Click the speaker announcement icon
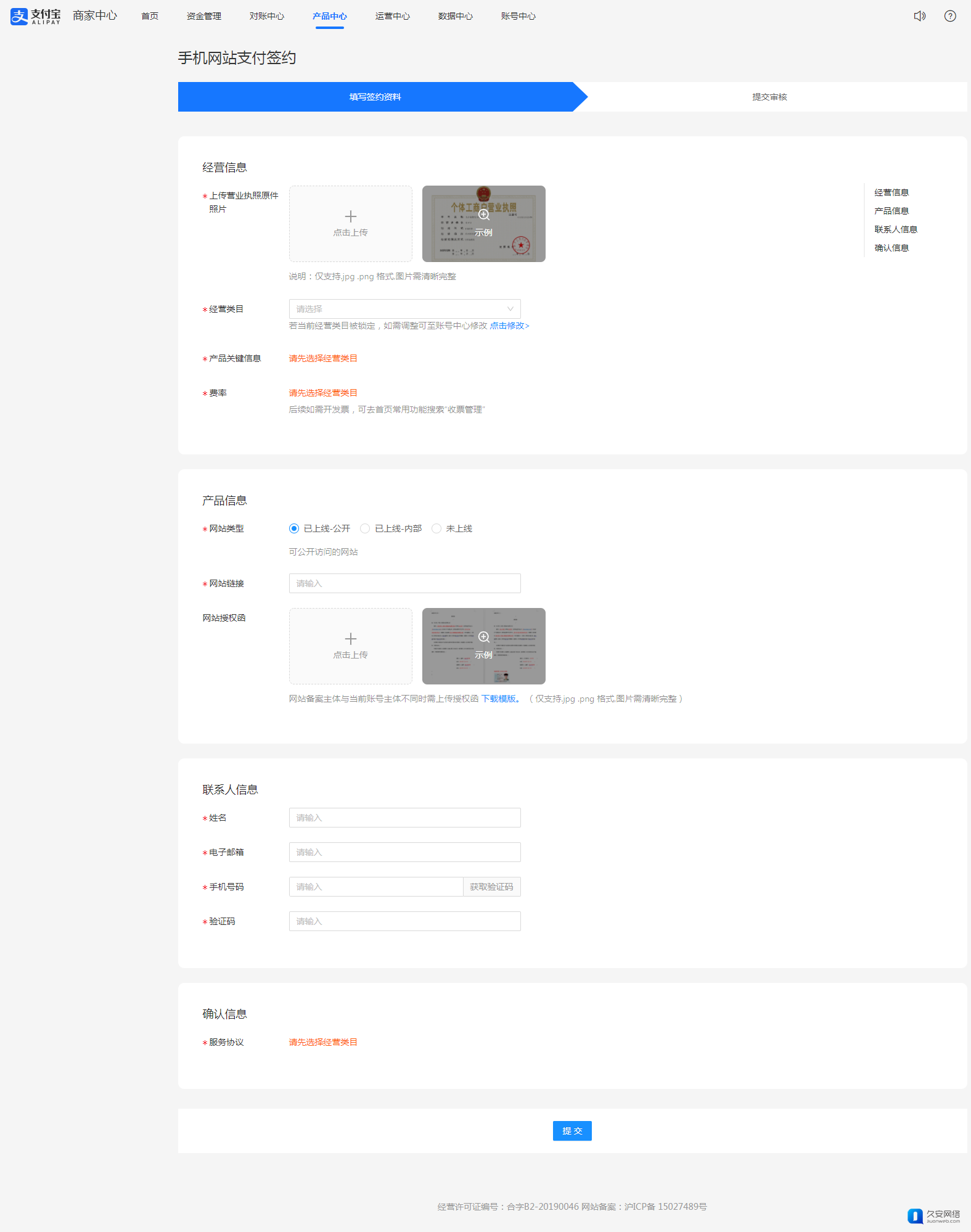 [919, 16]
